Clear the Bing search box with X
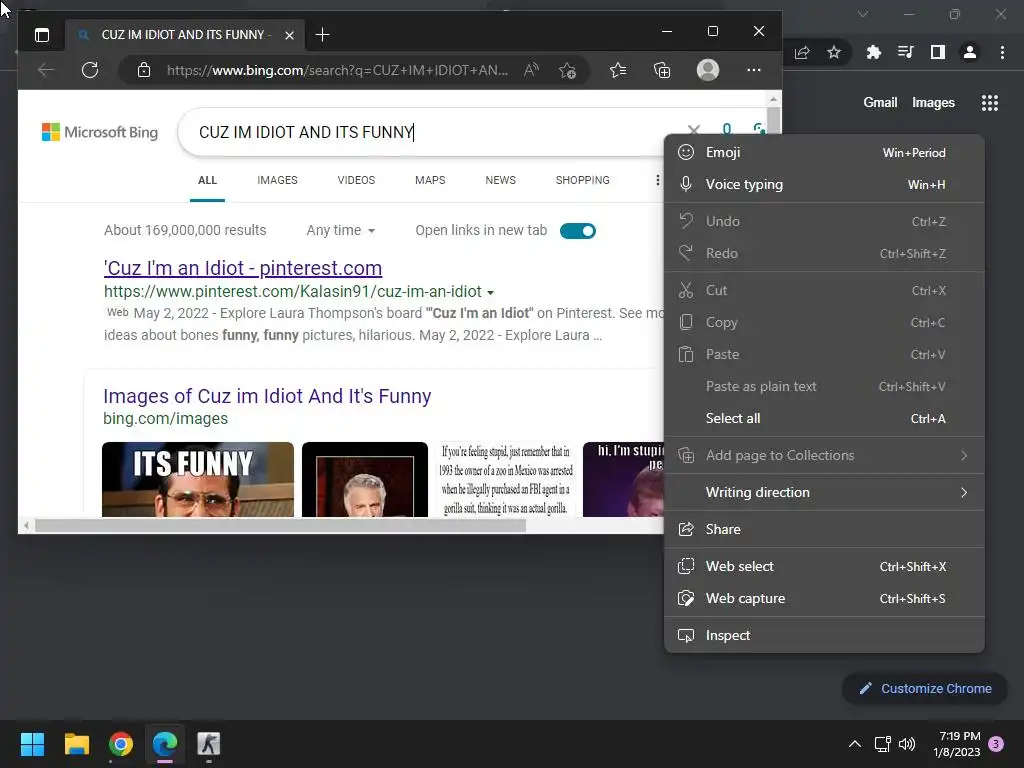 [x=694, y=130]
